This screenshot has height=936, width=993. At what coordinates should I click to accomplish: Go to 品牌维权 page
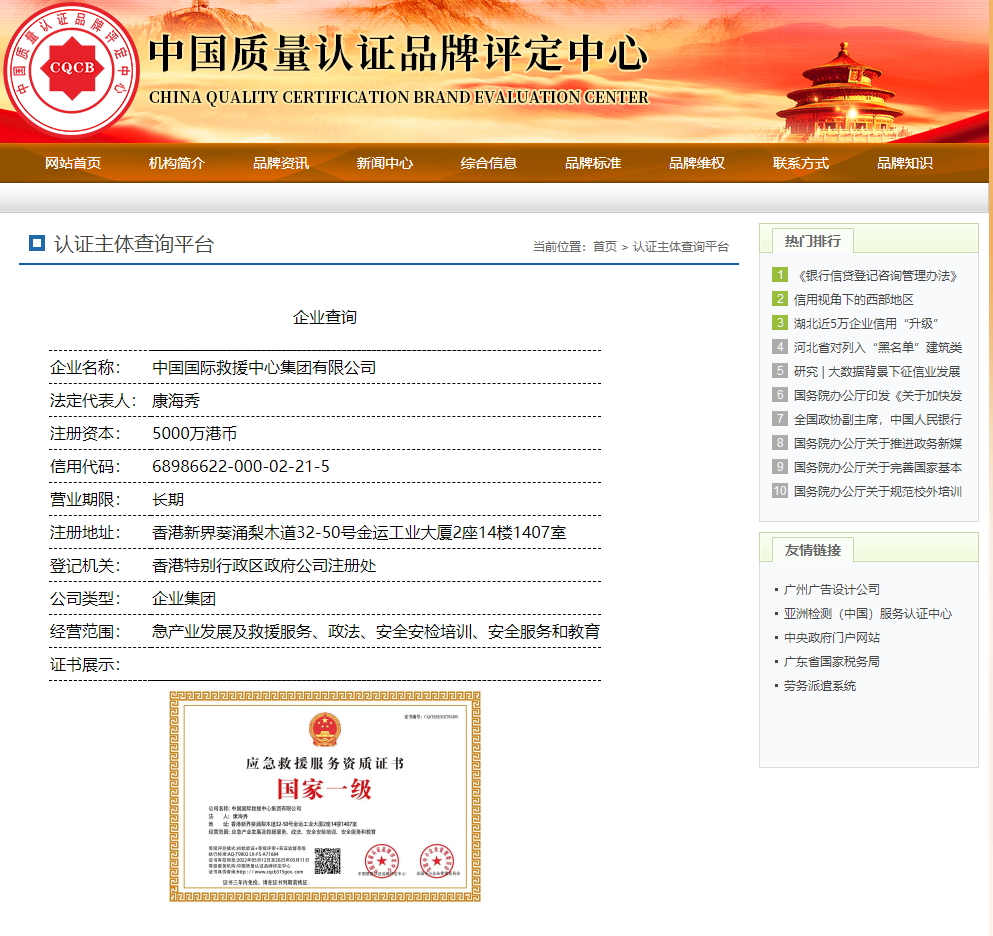pos(697,163)
